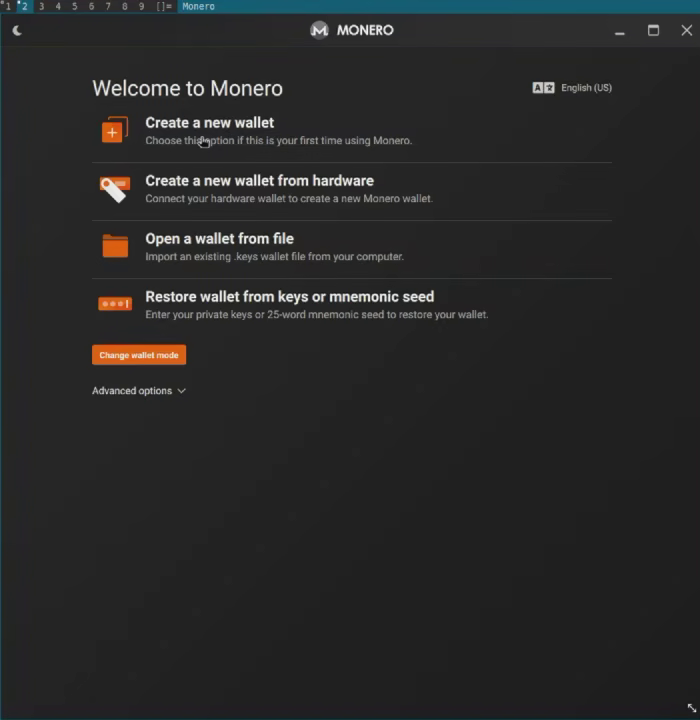Switch to workspace 1 in the top bar

coord(8,6)
